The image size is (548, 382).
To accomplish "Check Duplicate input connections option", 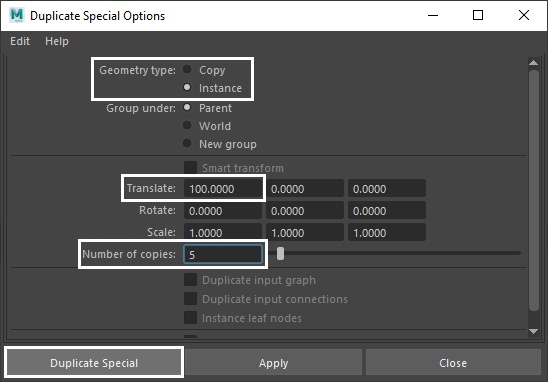I will click(190, 298).
